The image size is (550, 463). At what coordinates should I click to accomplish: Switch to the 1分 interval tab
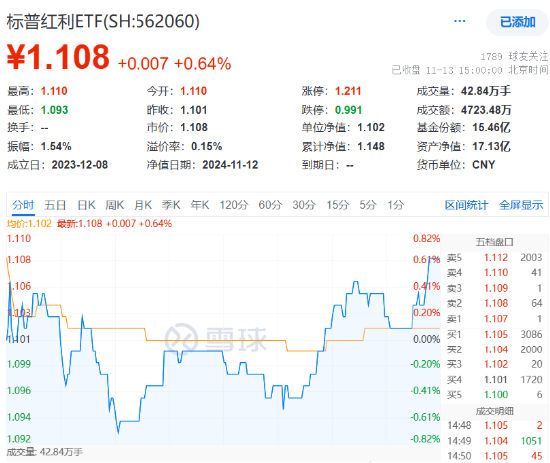tap(396, 205)
